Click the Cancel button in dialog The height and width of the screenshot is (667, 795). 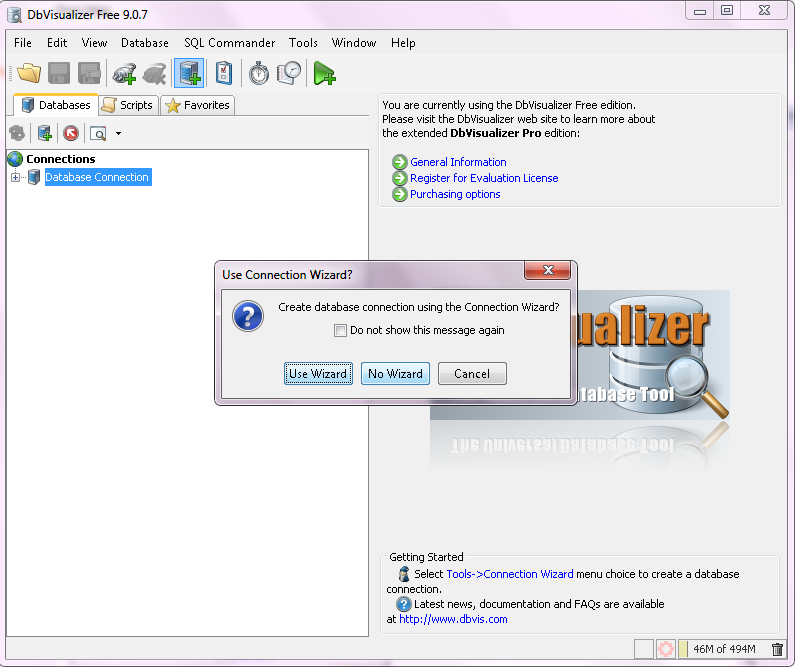tap(472, 374)
